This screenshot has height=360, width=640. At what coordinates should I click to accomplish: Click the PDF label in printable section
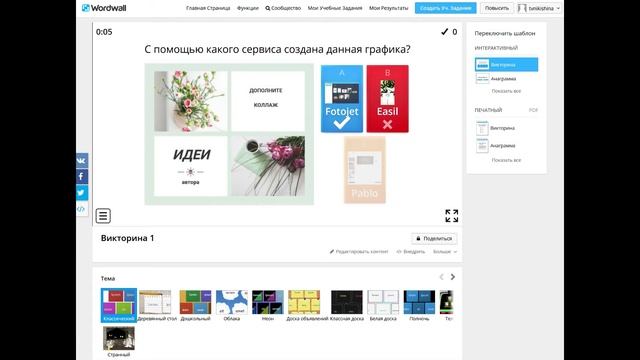[x=533, y=110]
